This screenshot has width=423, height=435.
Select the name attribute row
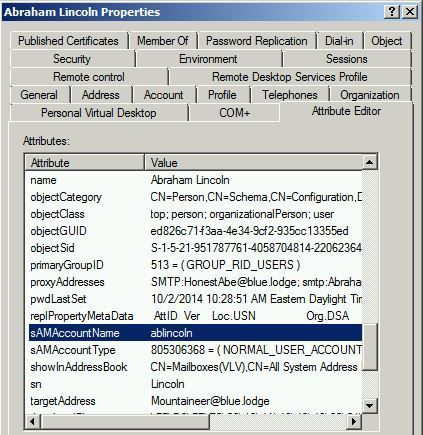click(x=195, y=180)
